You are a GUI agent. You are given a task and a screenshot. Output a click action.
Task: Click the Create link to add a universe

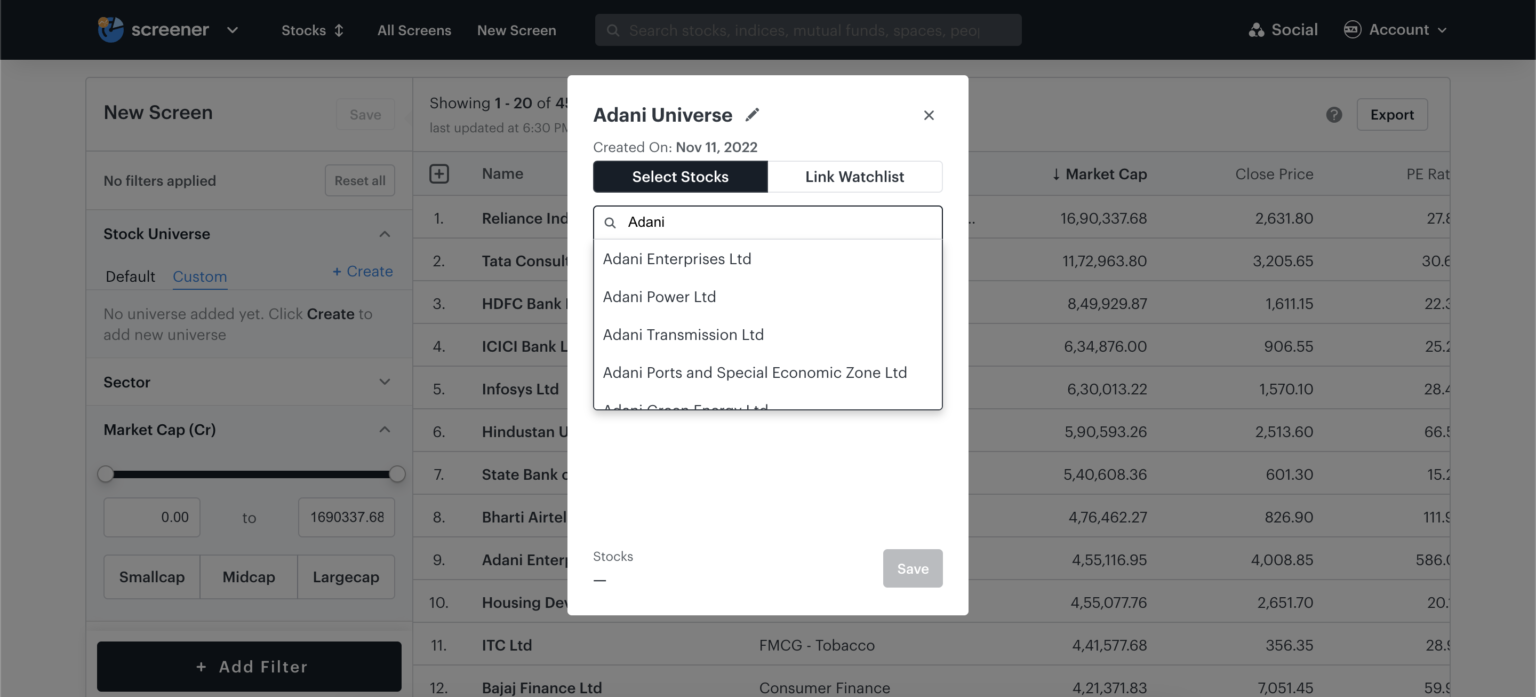coord(362,271)
